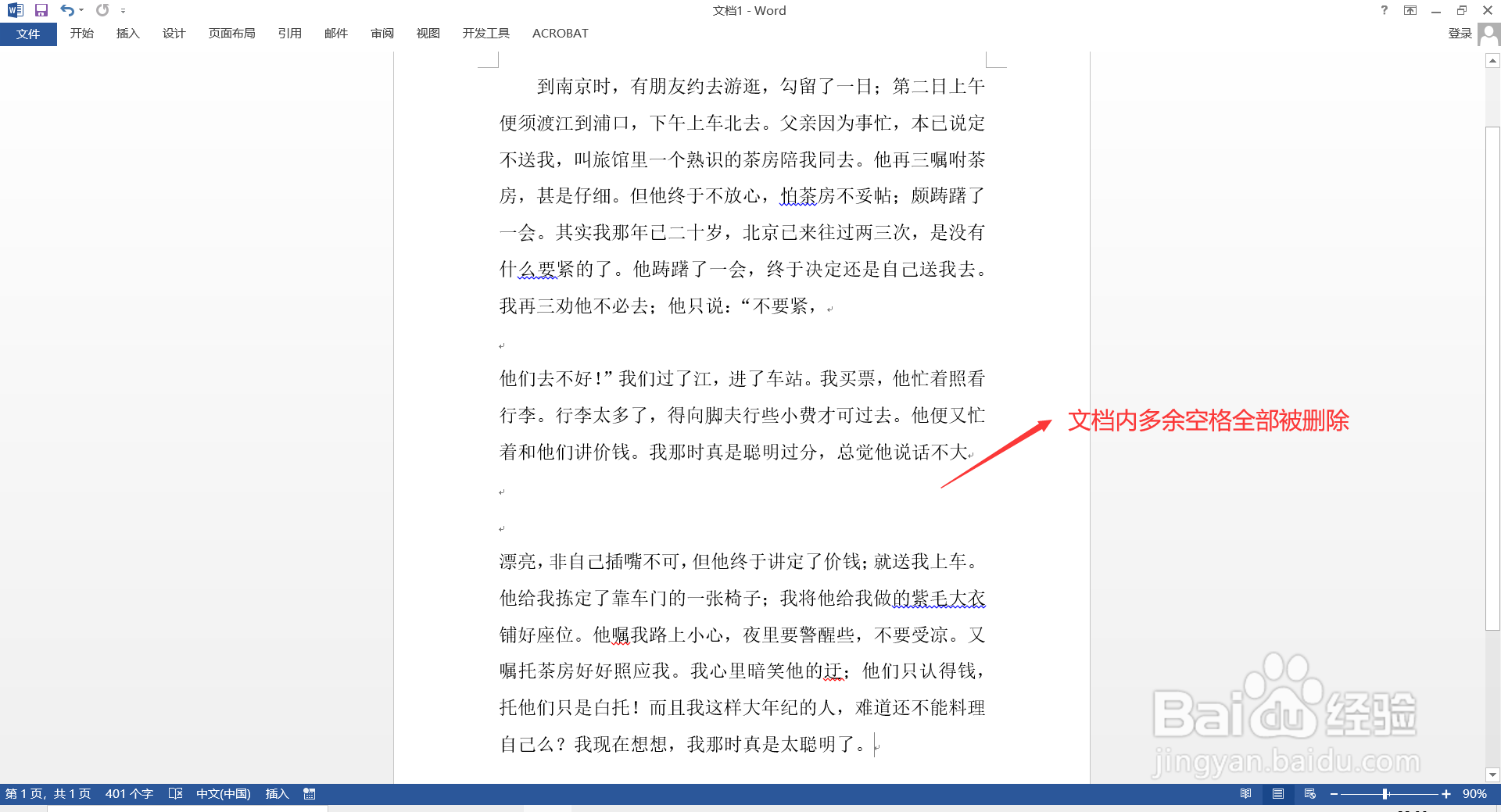
Task: Click zoom in plus button
Action: (x=1446, y=794)
